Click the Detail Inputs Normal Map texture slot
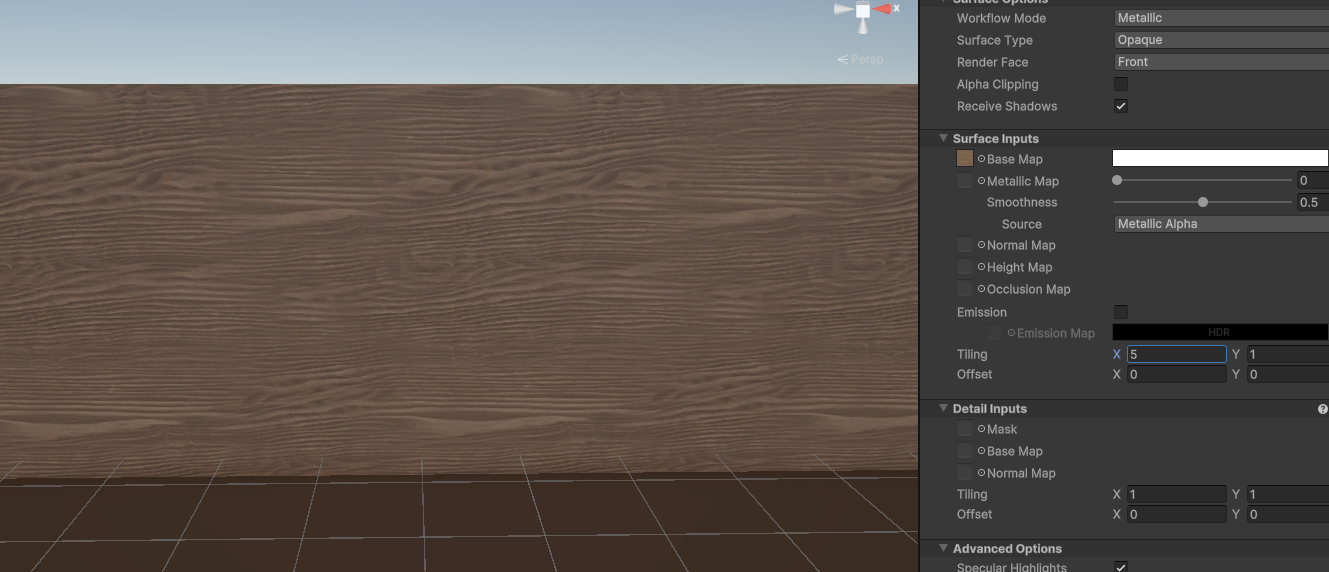The image size is (1329, 572). pos(965,473)
